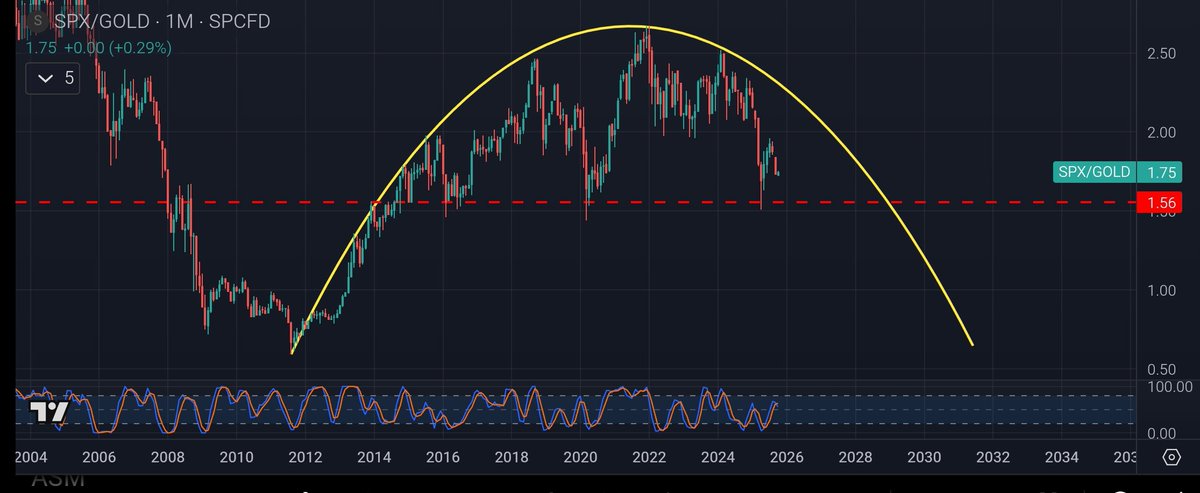This screenshot has width=1200, height=493.
Task: Click the 2026 time axis label
Action: point(786,457)
